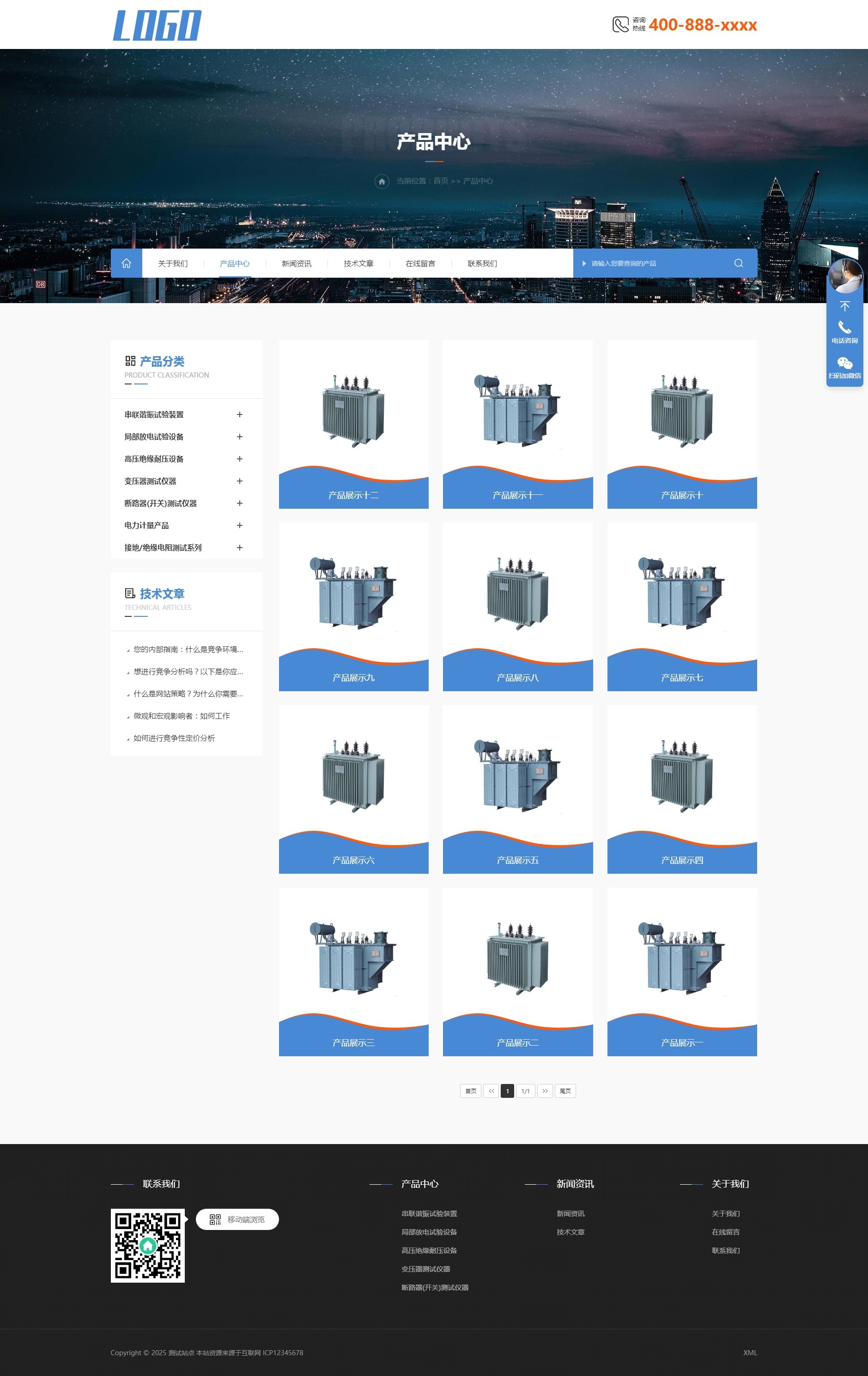Viewport: 868px width, 1376px height.
Task: Click the breadcrumb home circle icon
Action: tap(382, 181)
